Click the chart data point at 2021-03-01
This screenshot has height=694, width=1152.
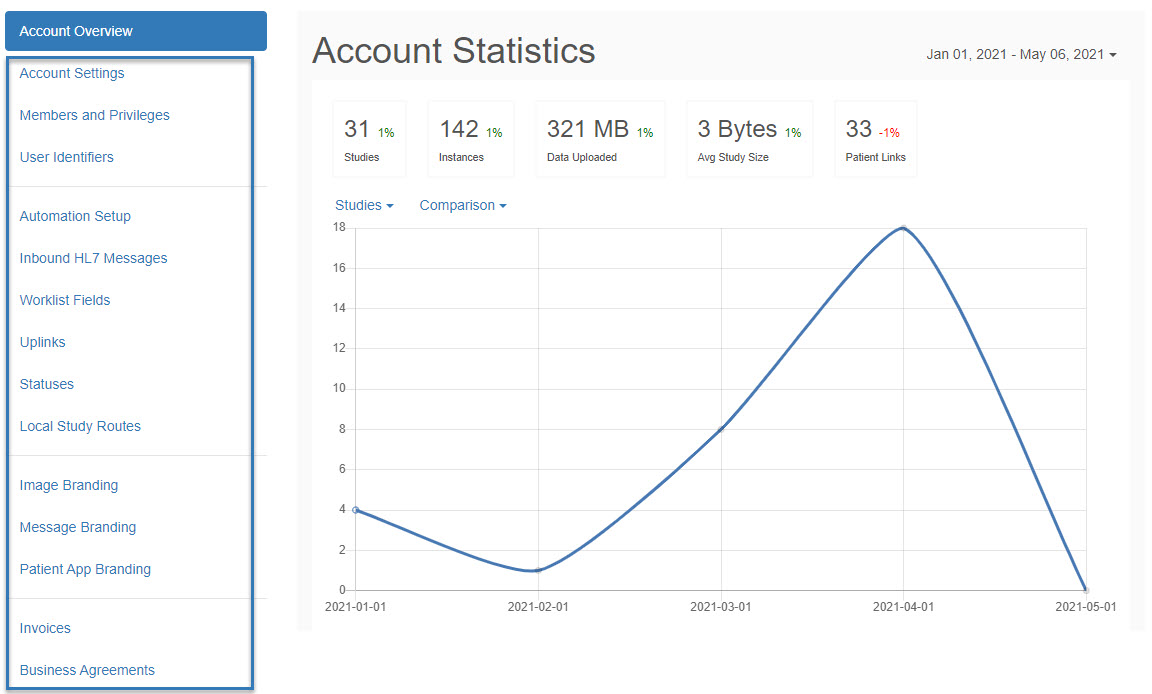721,429
